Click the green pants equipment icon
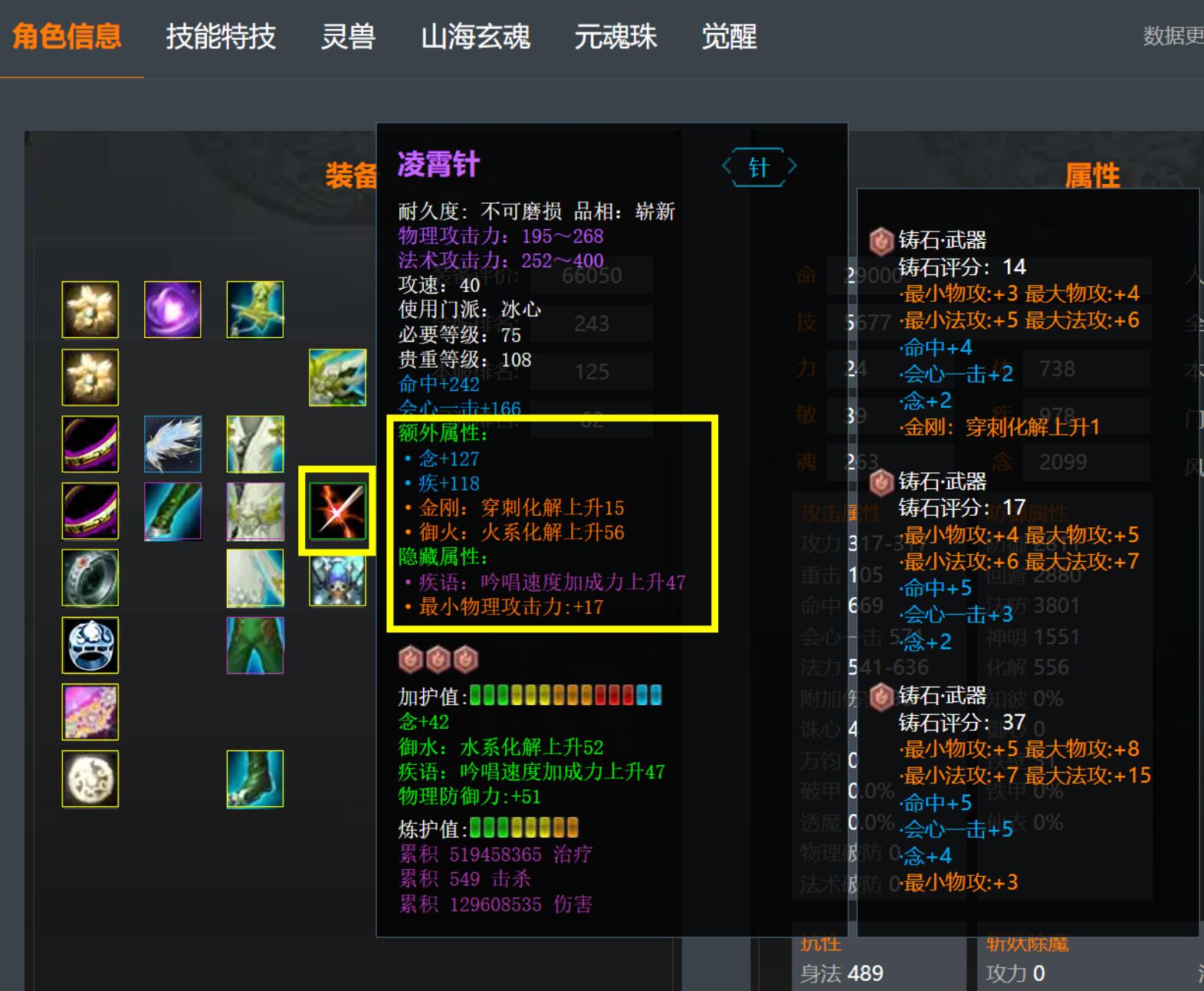This screenshot has width=1204, height=991. 255,645
